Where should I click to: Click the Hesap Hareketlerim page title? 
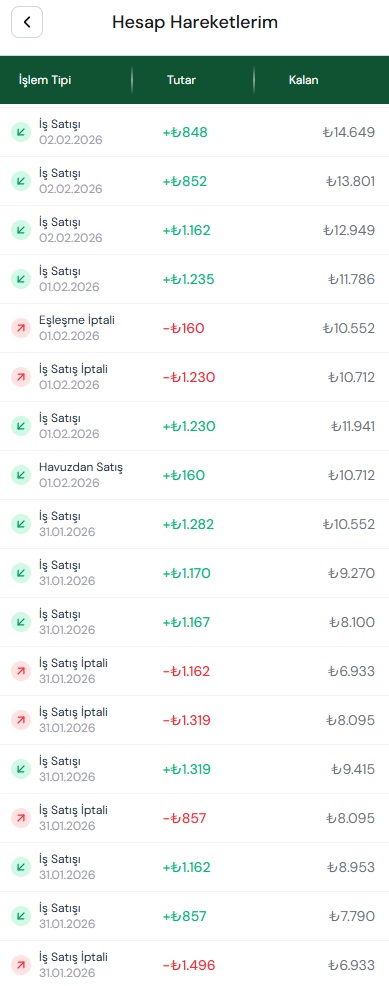click(x=195, y=23)
